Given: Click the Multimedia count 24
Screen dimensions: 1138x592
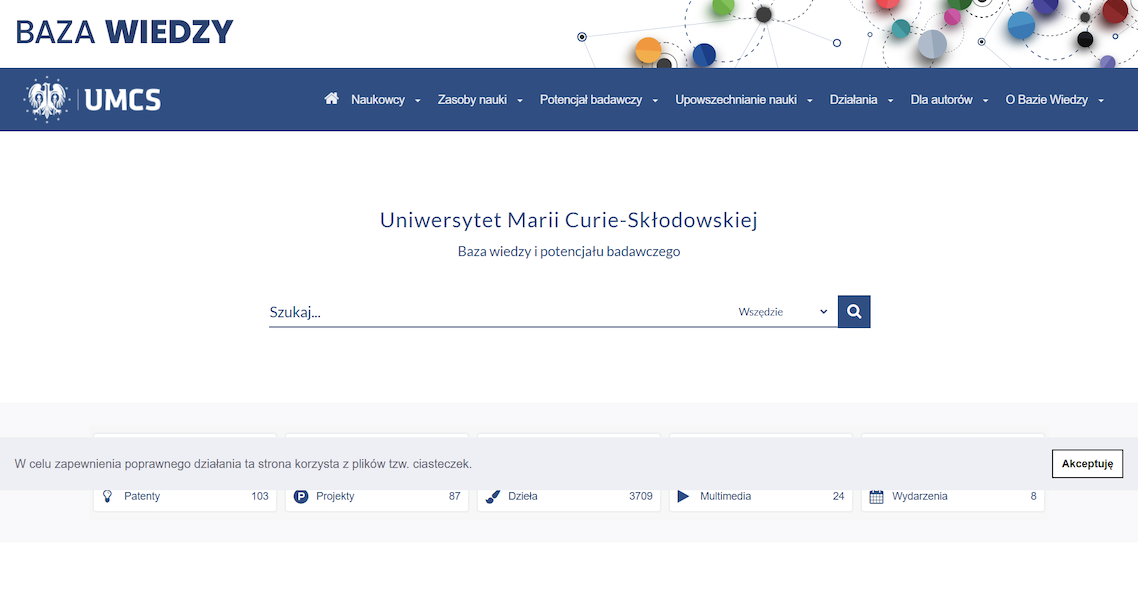Looking at the screenshot, I should (x=838, y=496).
